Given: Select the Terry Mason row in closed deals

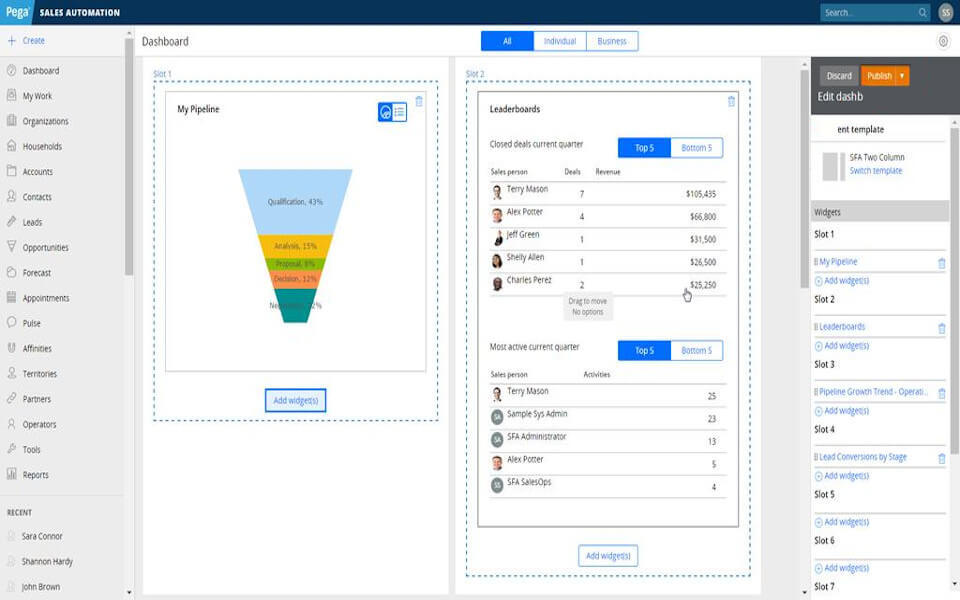Looking at the screenshot, I should tap(608, 193).
